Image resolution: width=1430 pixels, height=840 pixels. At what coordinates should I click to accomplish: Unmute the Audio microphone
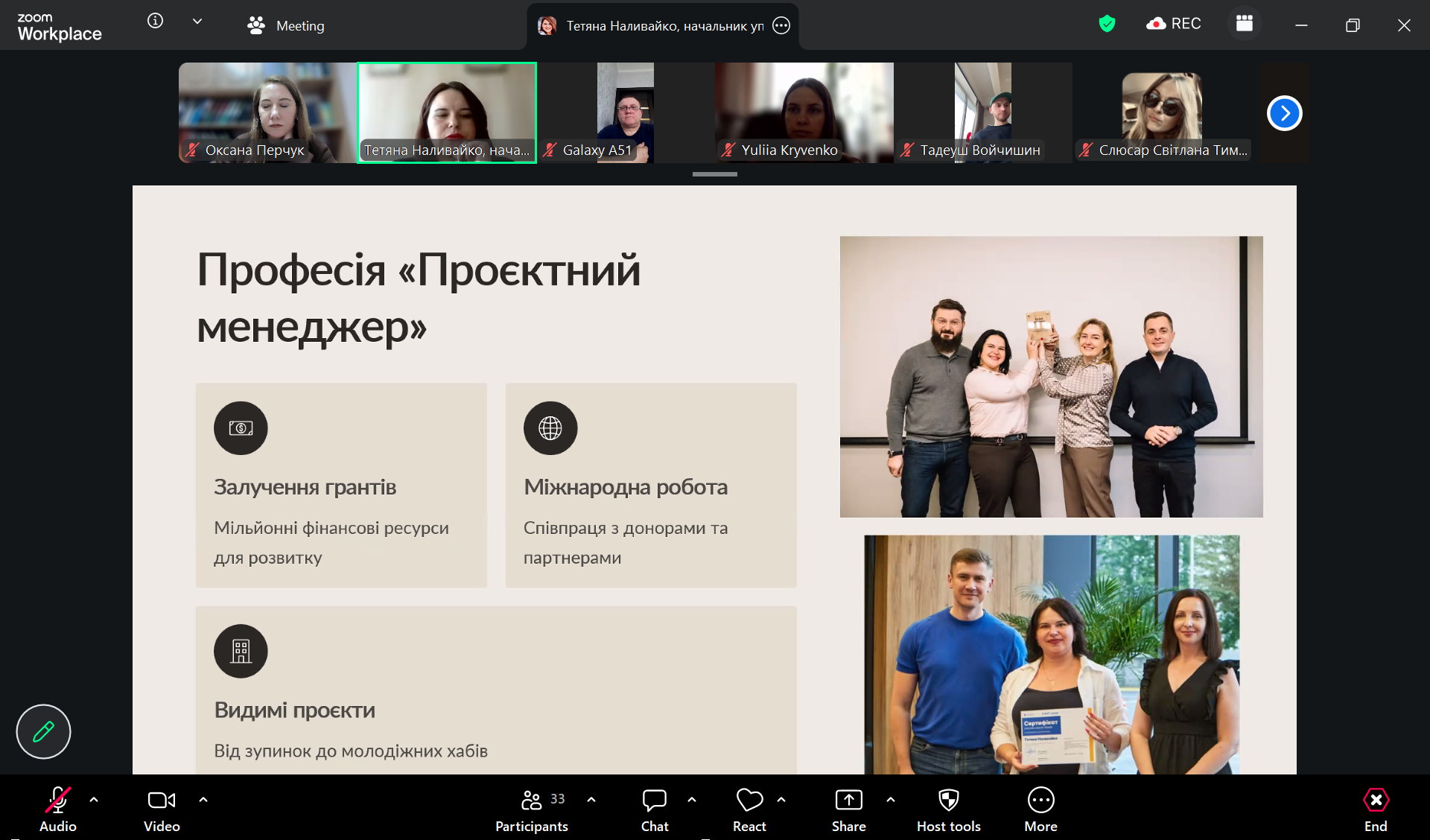tap(57, 809)
